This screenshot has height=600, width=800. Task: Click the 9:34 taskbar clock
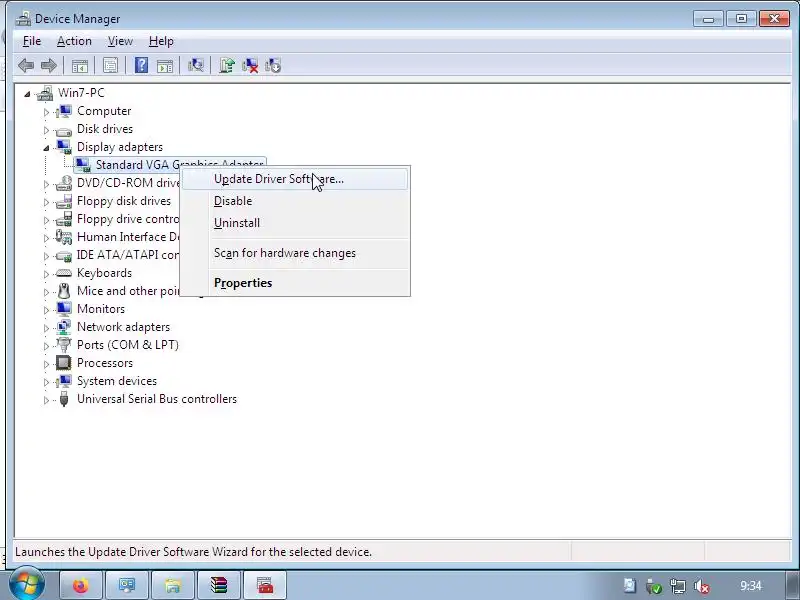click(751, 586)
